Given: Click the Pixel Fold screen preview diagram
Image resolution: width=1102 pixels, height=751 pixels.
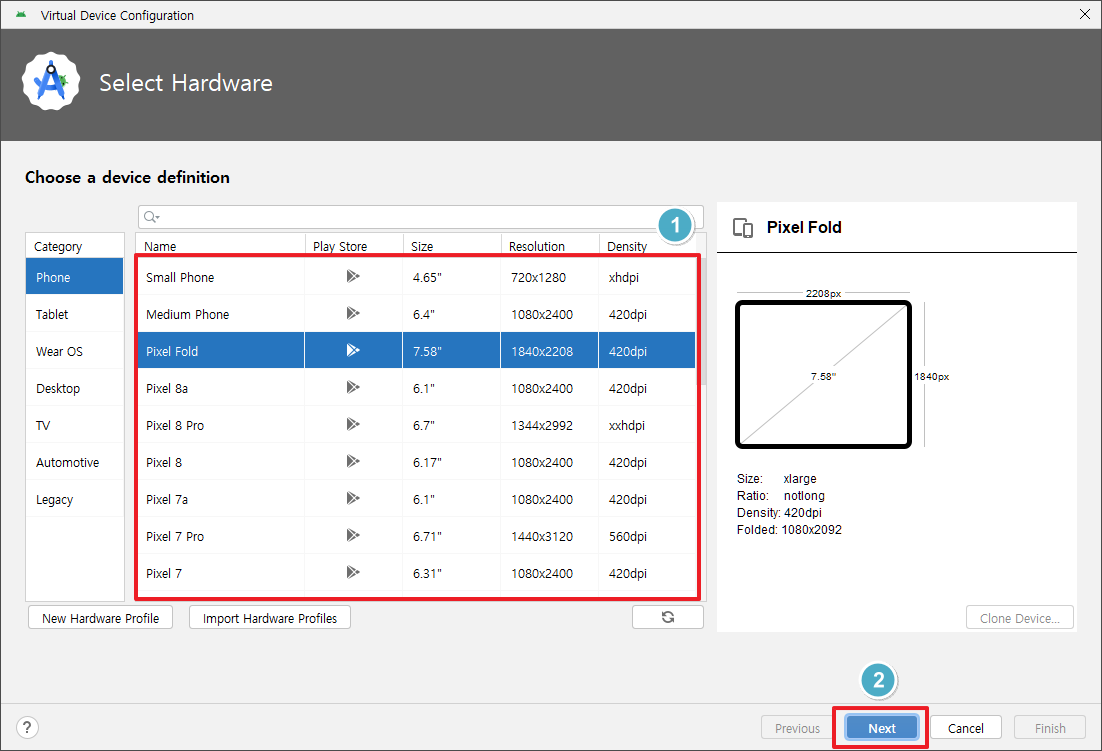Looking at the screenshot, I should 823,374.
